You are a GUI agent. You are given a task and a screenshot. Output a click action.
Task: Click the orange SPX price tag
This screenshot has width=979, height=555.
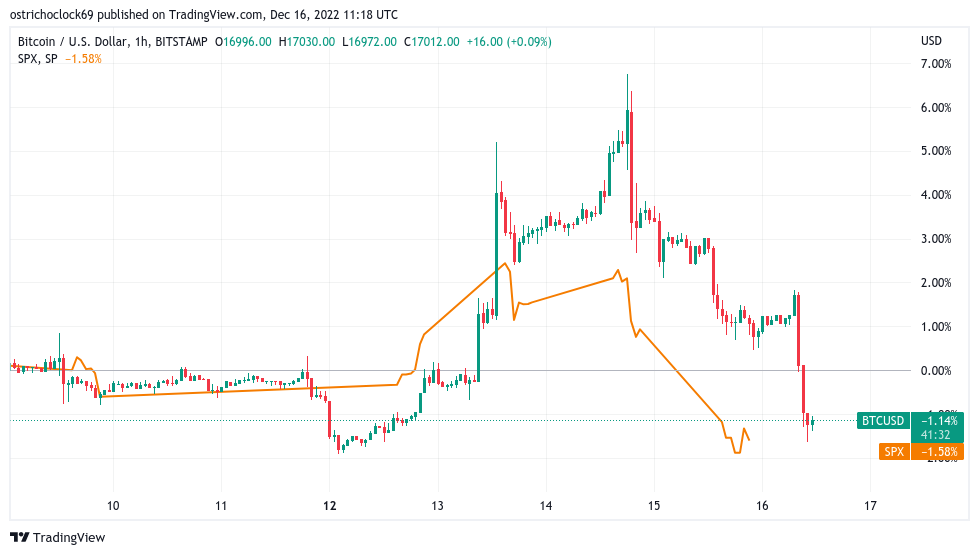click(893, 452)
